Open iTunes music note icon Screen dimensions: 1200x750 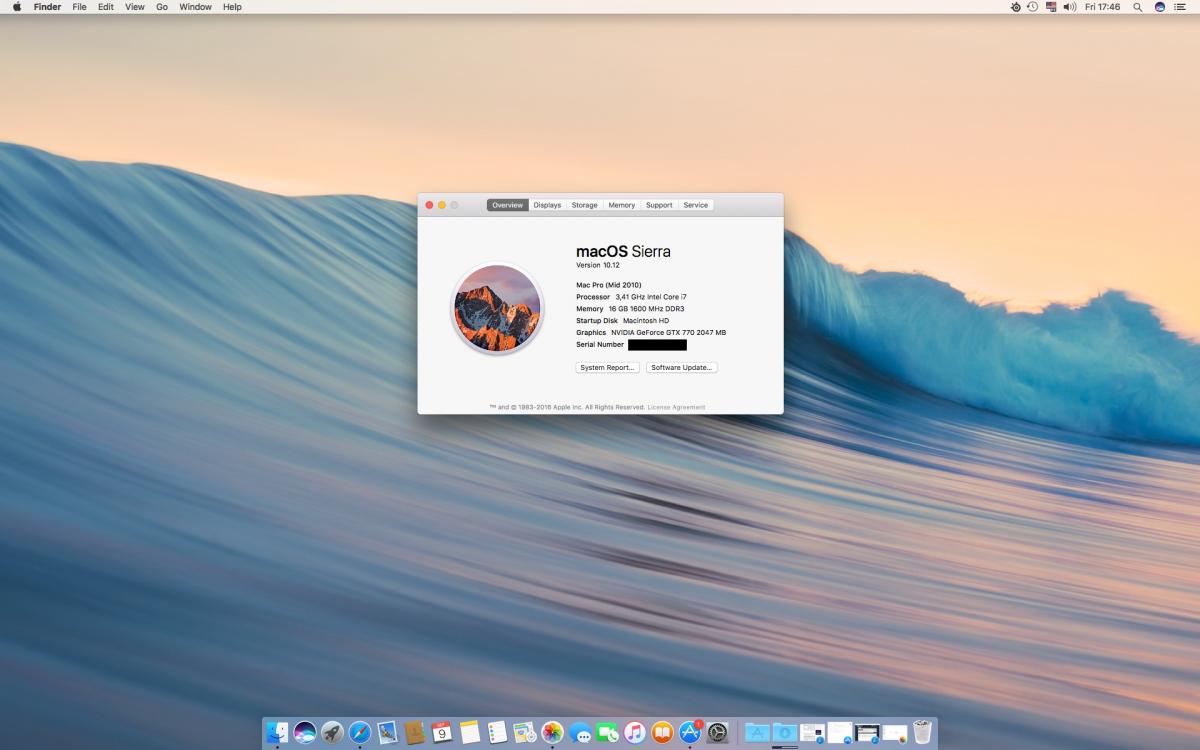[x=635, y=733]
